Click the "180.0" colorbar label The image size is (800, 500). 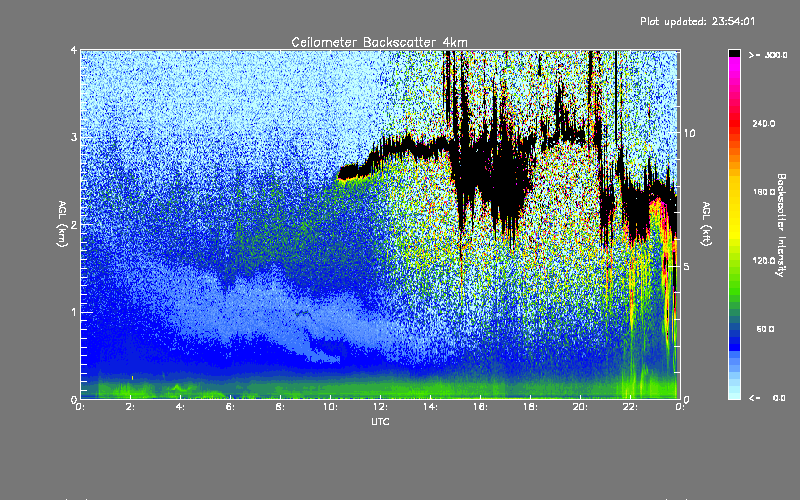764,192
